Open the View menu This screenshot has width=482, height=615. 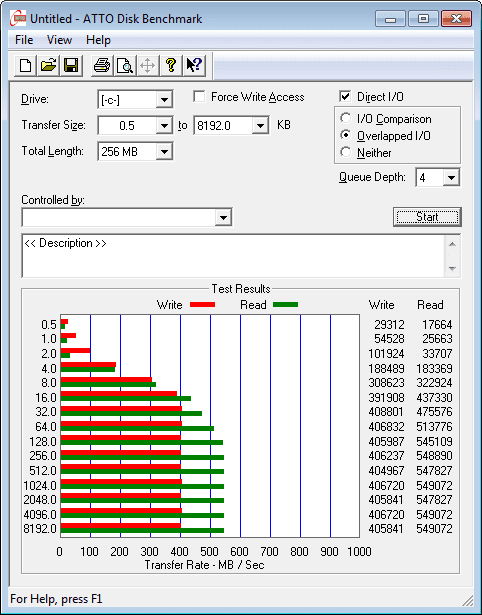(59, 40)
